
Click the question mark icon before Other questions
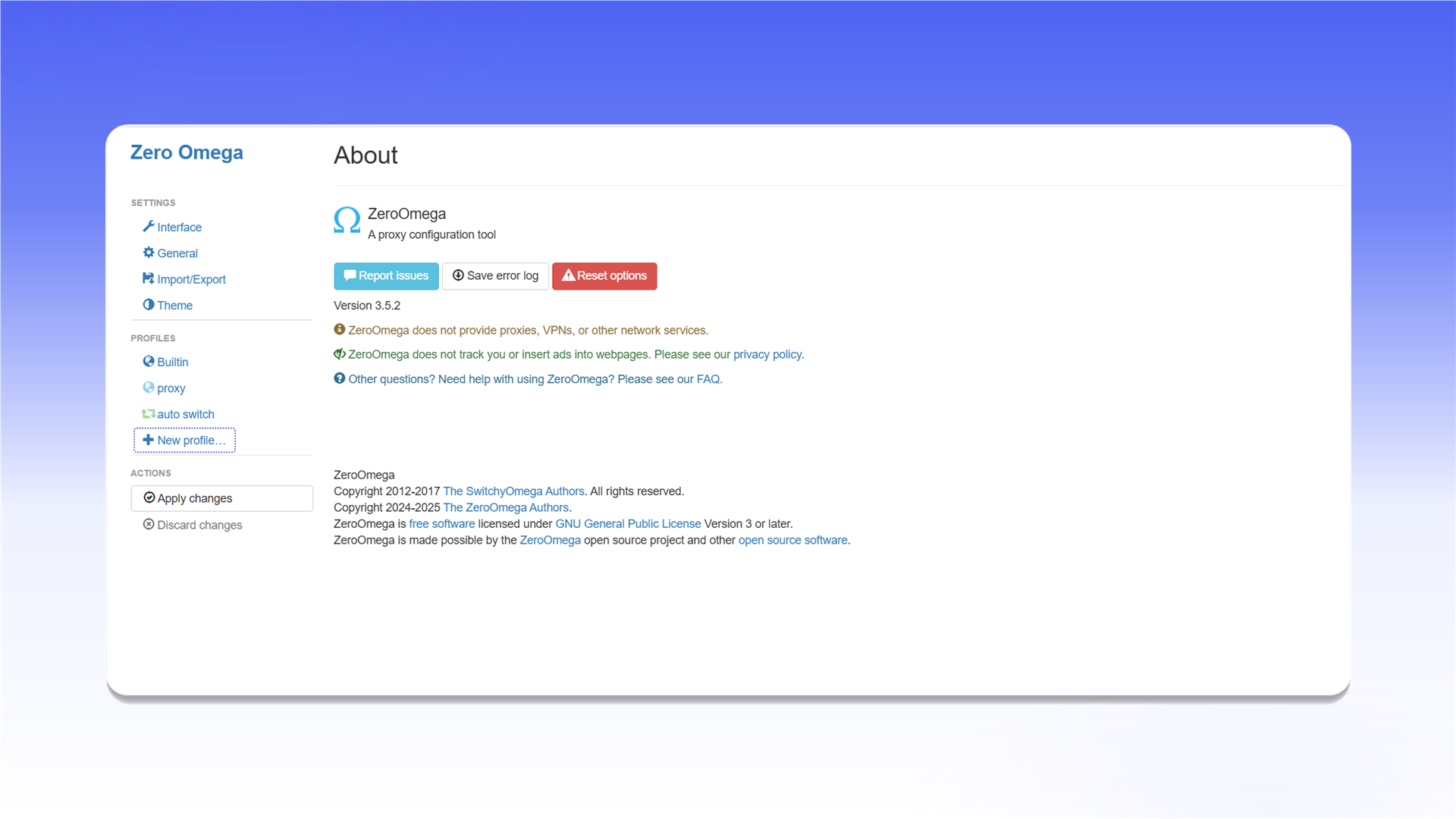click(x=340, y=378)
